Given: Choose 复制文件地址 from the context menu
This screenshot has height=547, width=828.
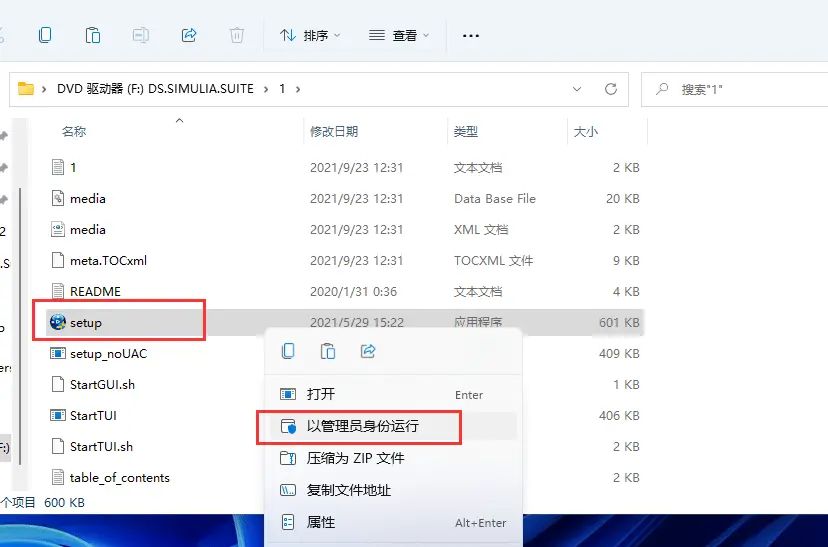Looking at the screenshot, I should click(393, 491).
